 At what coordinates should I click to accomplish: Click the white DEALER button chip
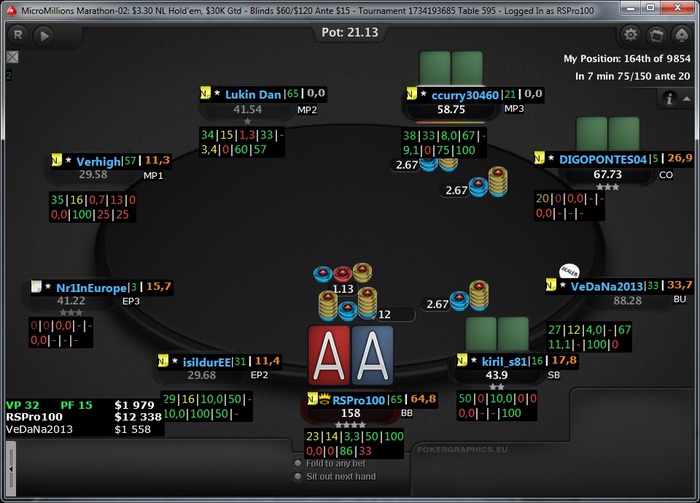(569, 271)
